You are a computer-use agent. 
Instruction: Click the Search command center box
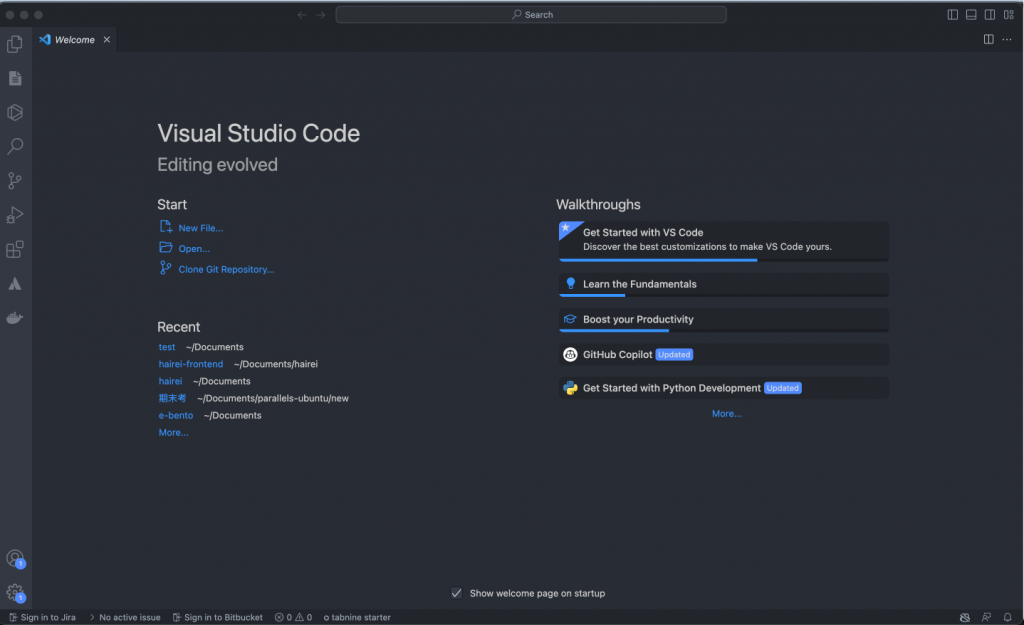(x=531, y=15)
